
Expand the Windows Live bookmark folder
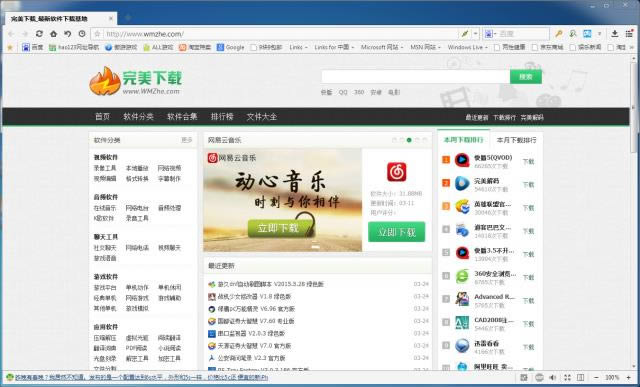pos(468,47)
